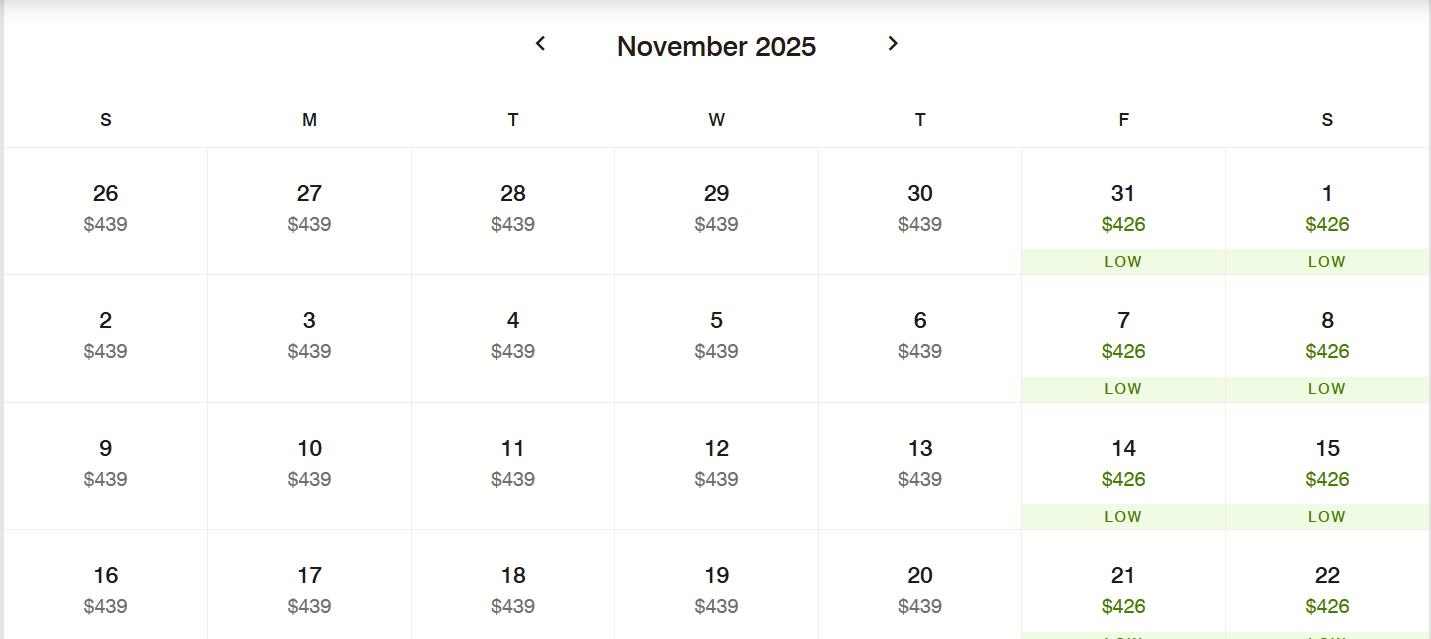Select November 21 priced at $426
Viewport: 1431px width, 639px height.
(x=1123, y=585)
